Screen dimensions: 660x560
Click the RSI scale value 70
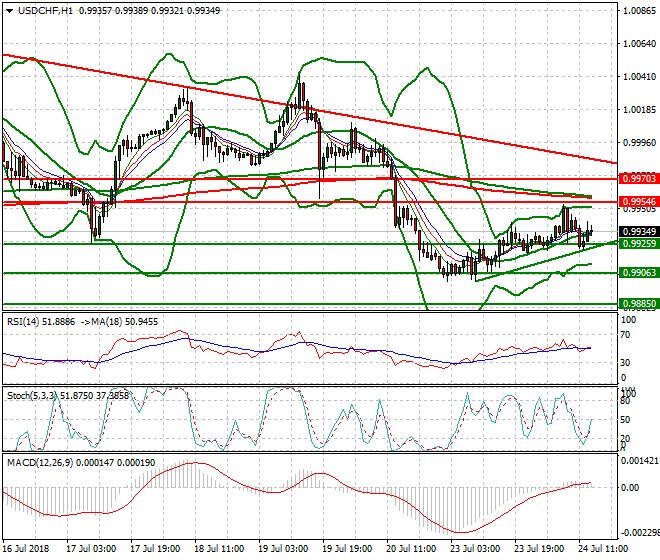(x=626, y=335)
